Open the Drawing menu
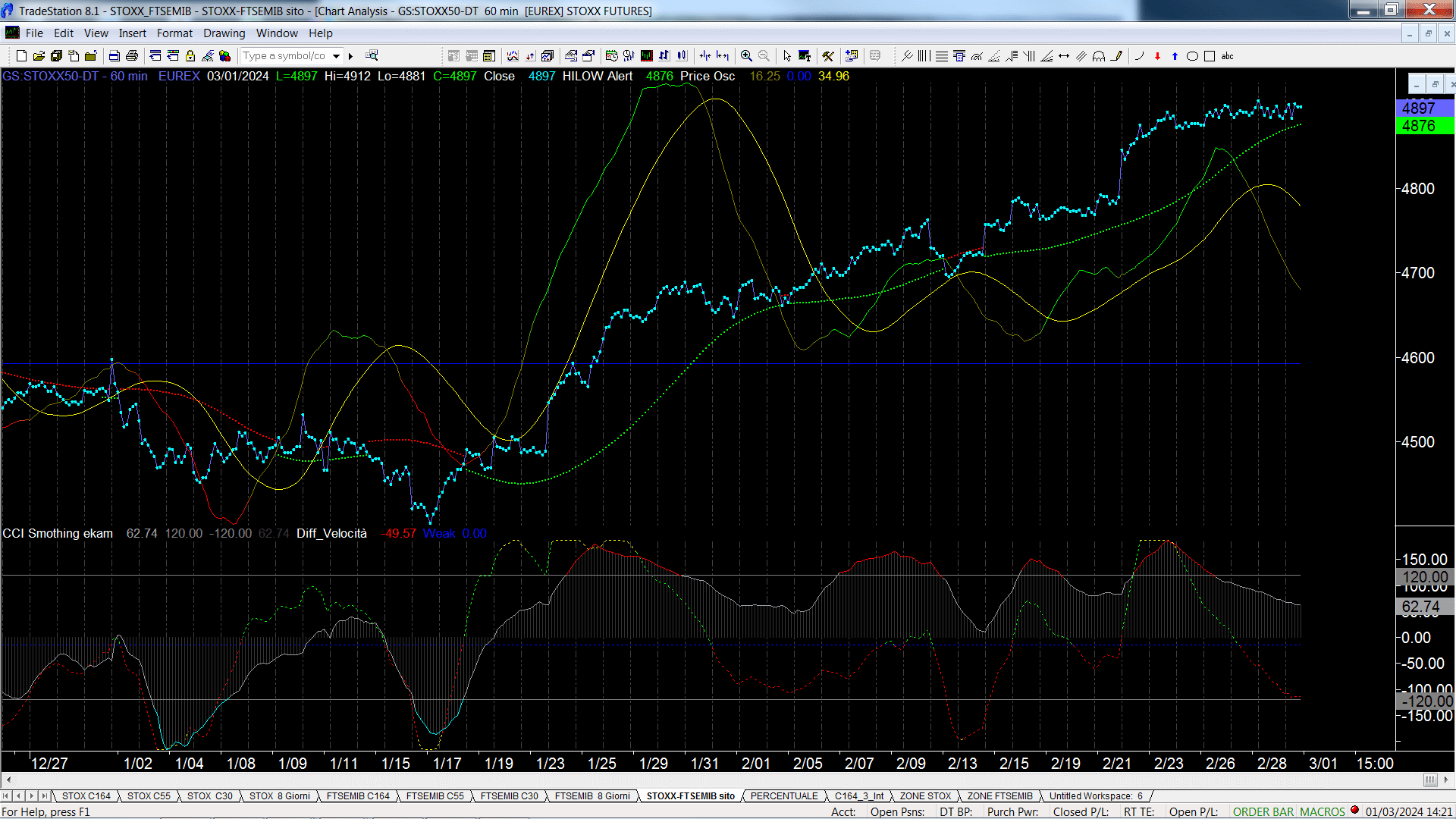This screenshot has width=1456, height=819. click(x=224, y=33)
